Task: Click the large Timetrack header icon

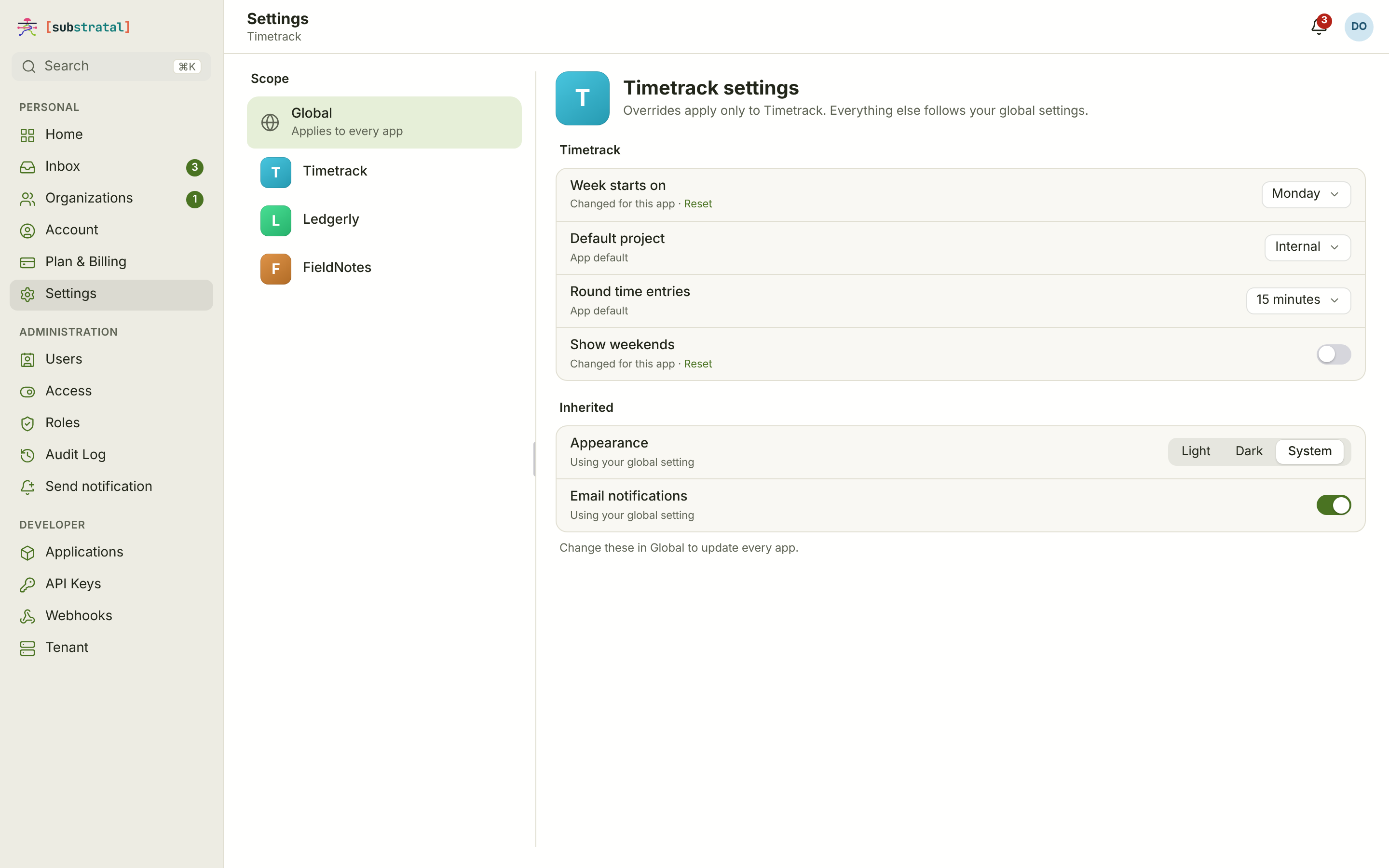Action: click(582, 98)
